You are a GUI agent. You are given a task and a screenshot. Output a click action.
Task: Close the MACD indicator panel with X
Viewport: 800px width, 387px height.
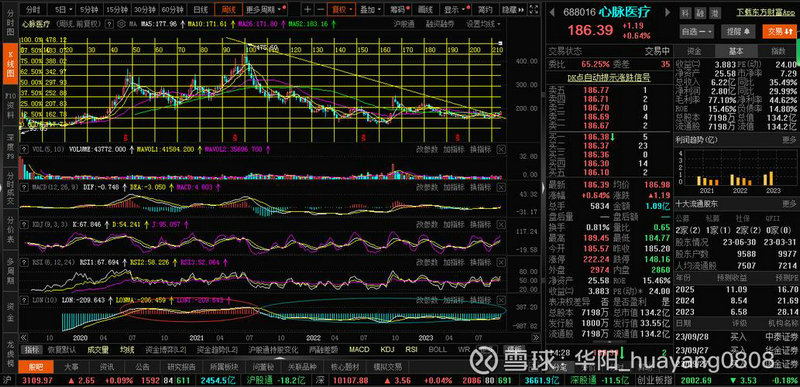pos(501,187)
